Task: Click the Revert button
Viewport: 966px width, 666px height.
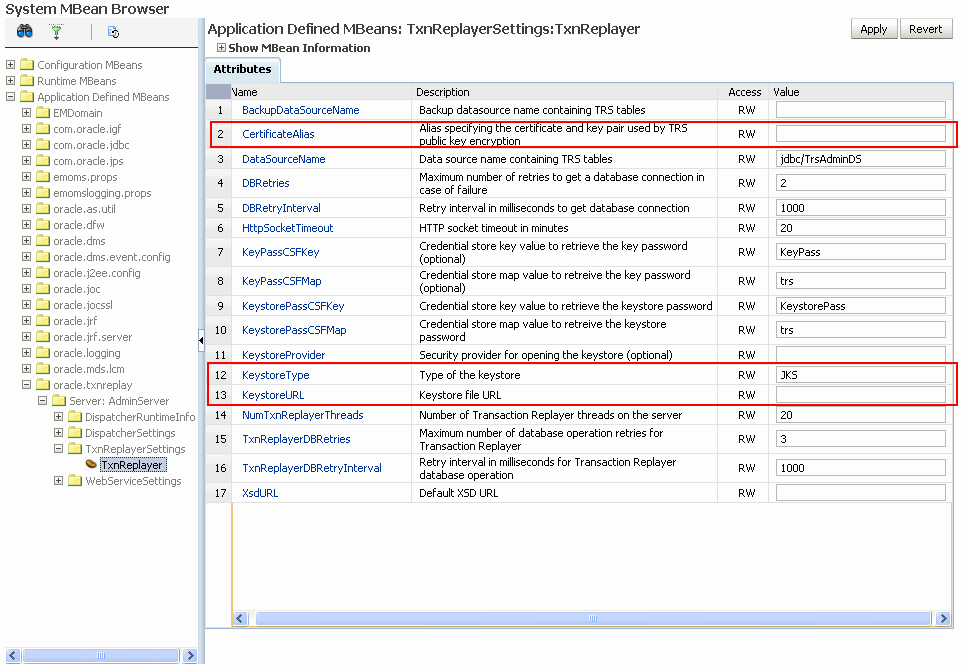Action: 925,29
